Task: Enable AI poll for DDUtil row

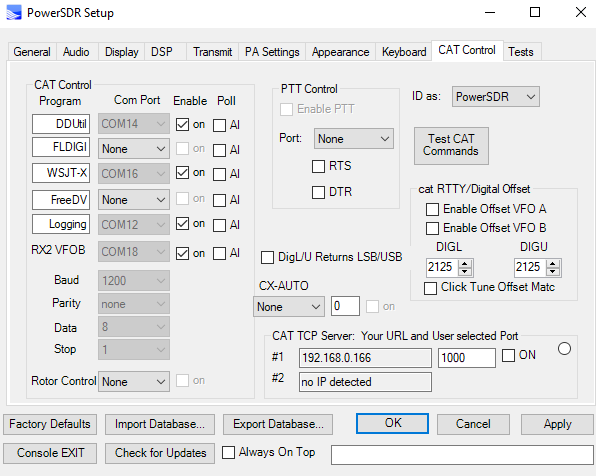Action: pos(219,125)
